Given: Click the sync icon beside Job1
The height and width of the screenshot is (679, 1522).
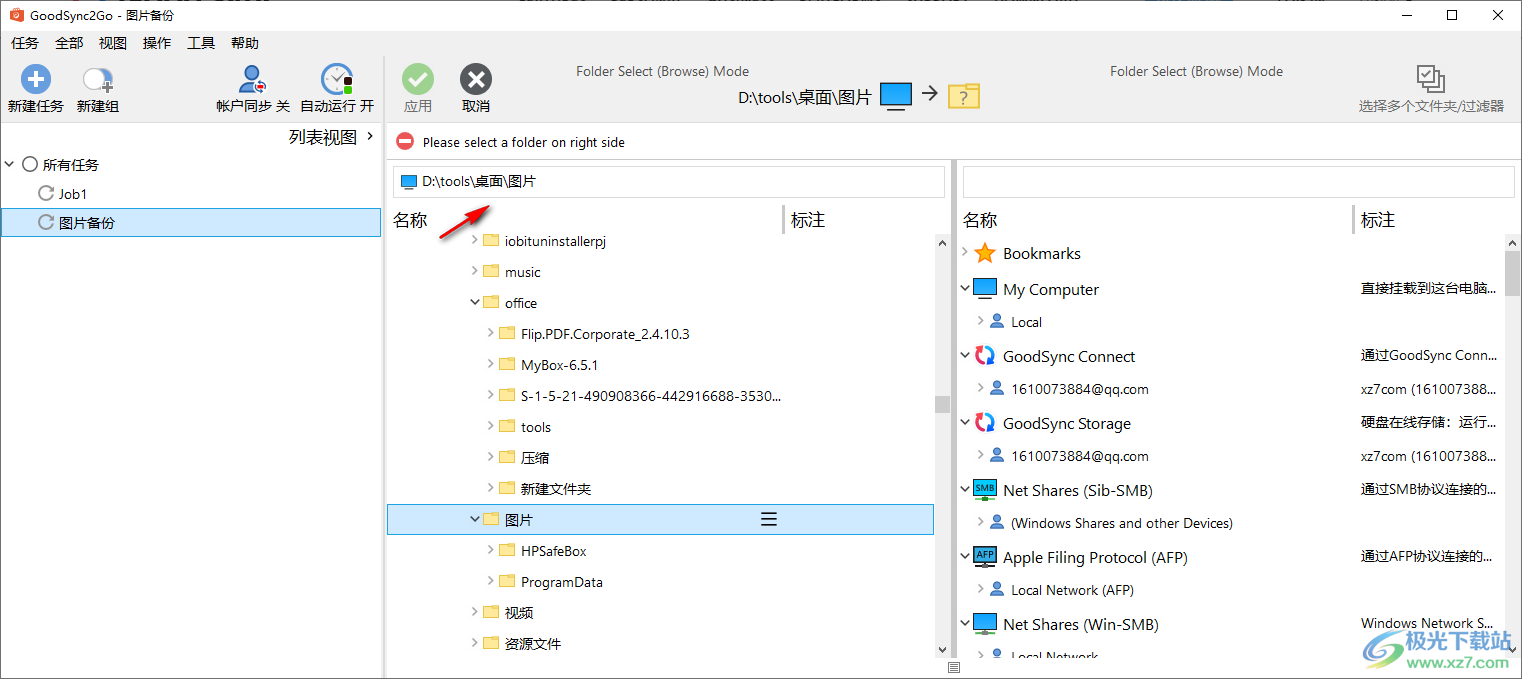Looking at the screenshot, I should pos(46,193).
